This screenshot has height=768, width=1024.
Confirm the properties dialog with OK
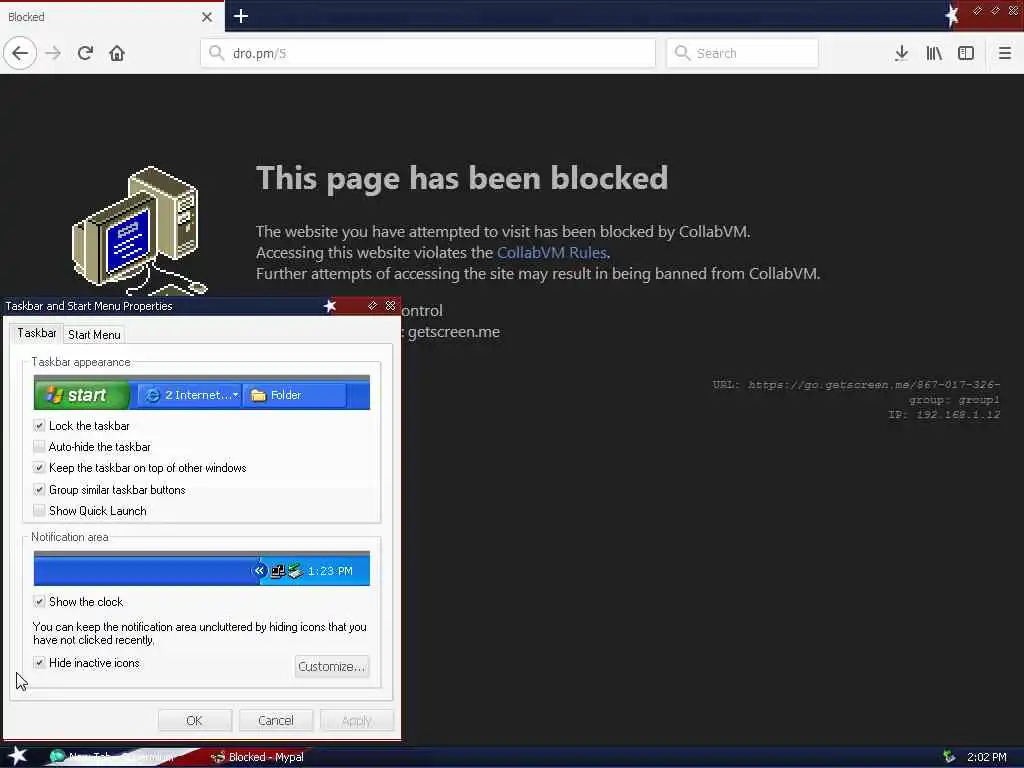[195, 720]
